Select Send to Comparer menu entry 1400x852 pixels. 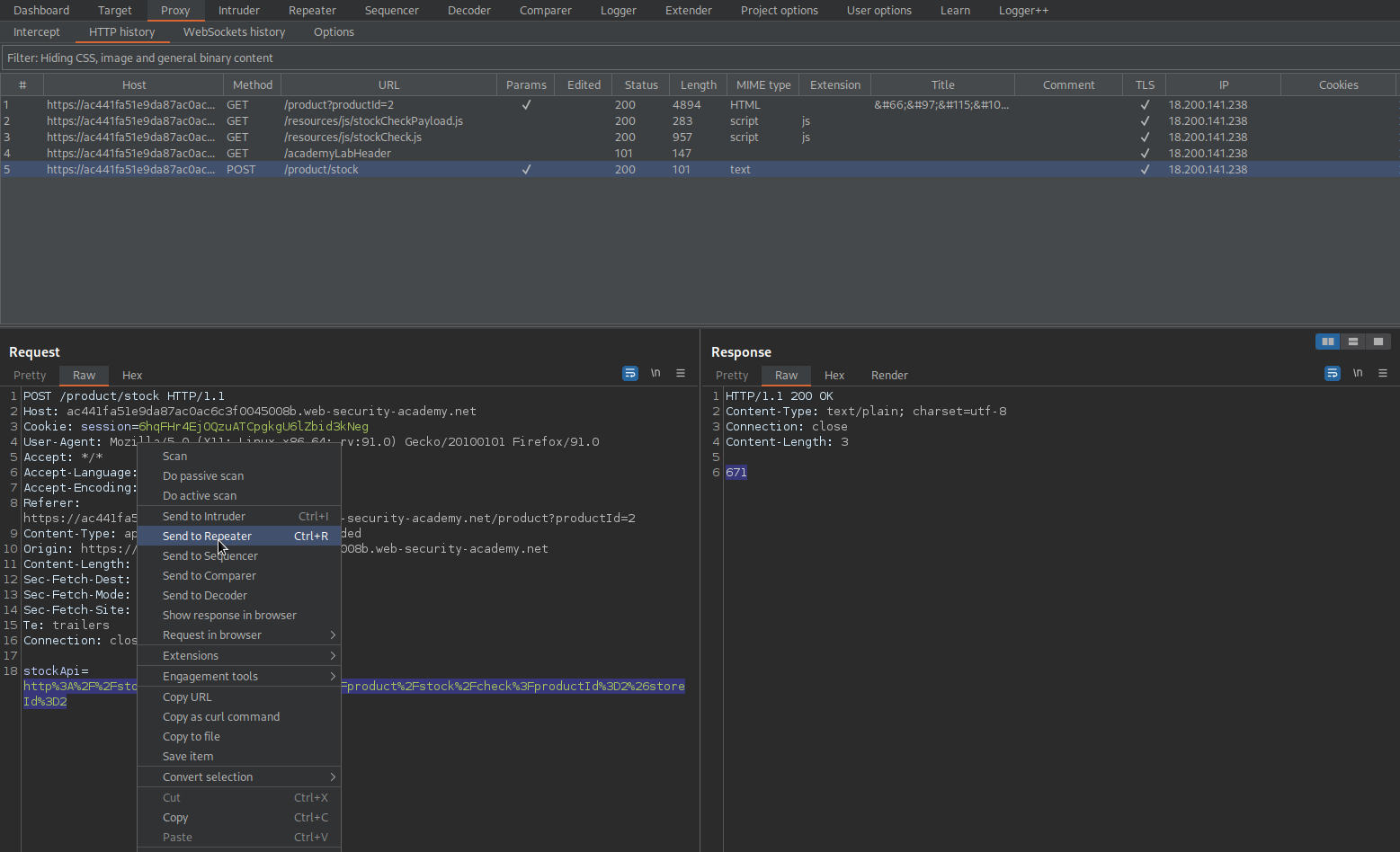(x=239, y=575)
